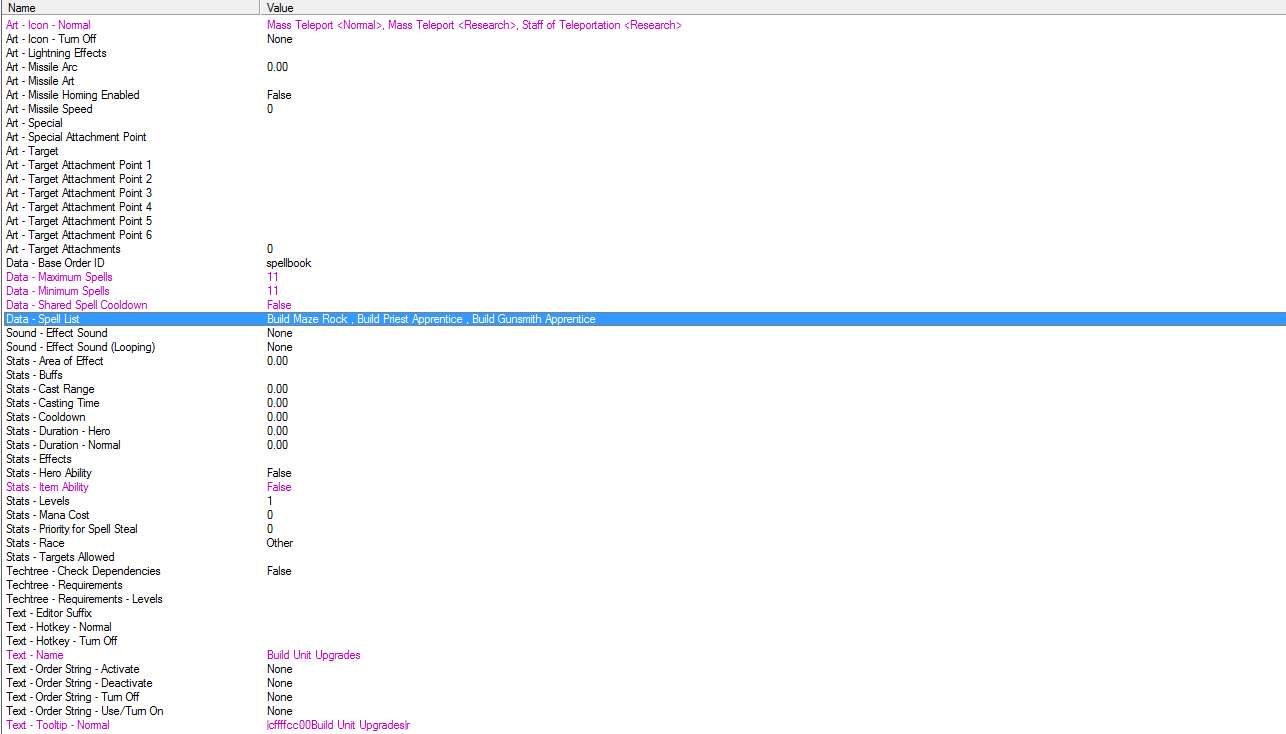Select 'Data - Base Order ID' field
Screen dimensions: 1286x734
(x=643, y=263)
